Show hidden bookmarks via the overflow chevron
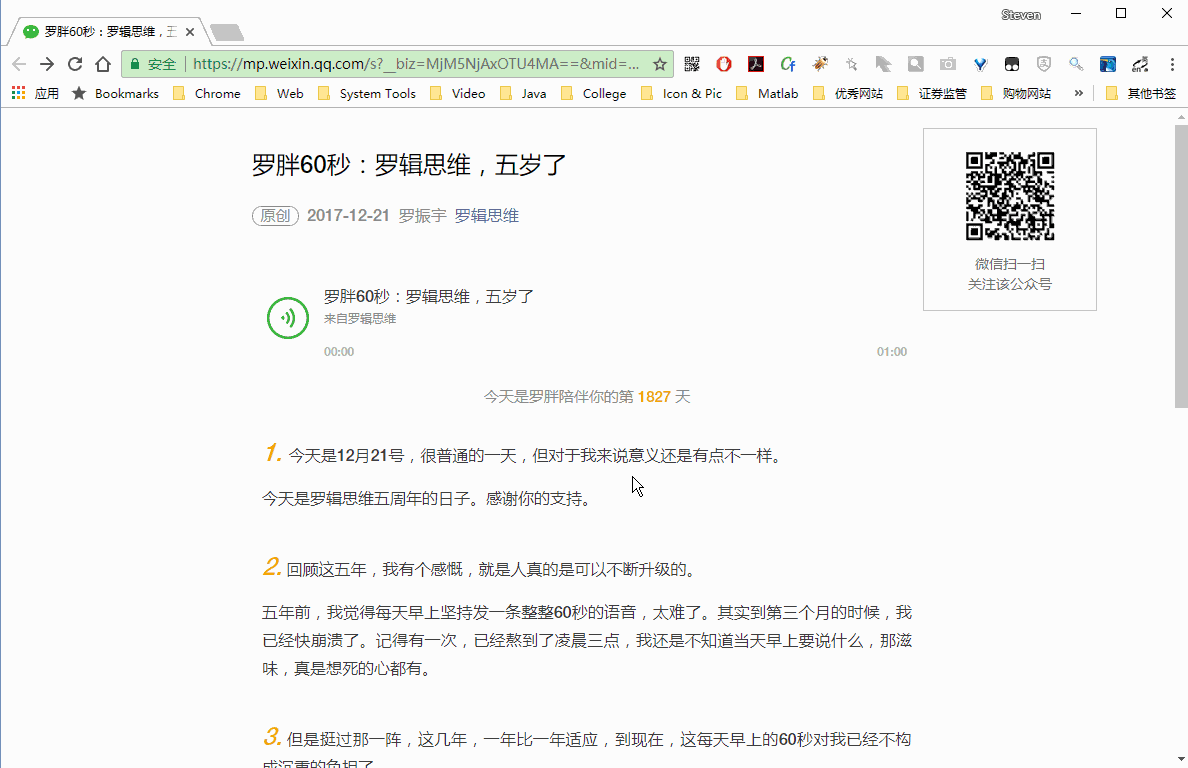 click(1078, 93)
